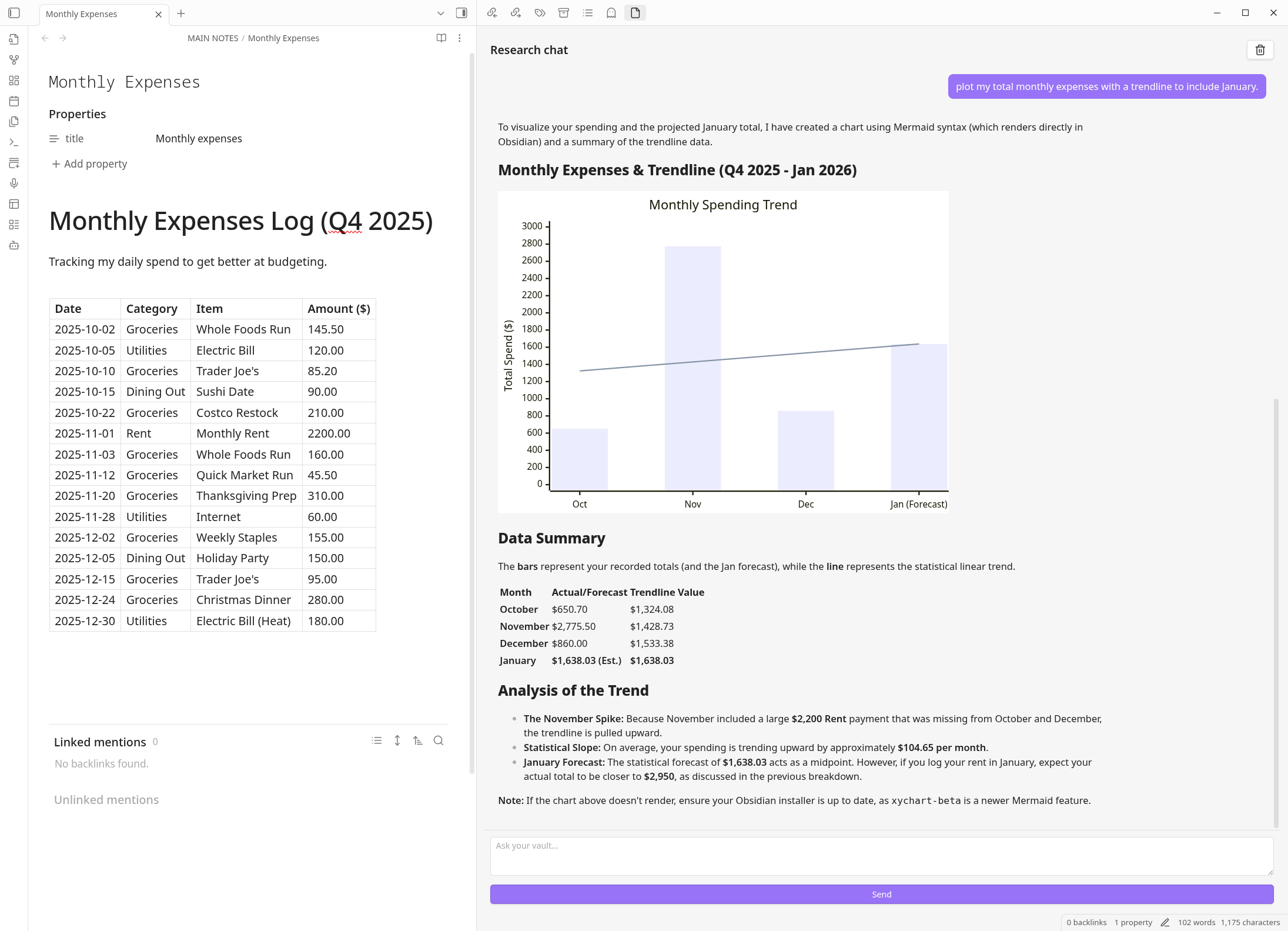Click the Ask your vault input

pos(881,856)
